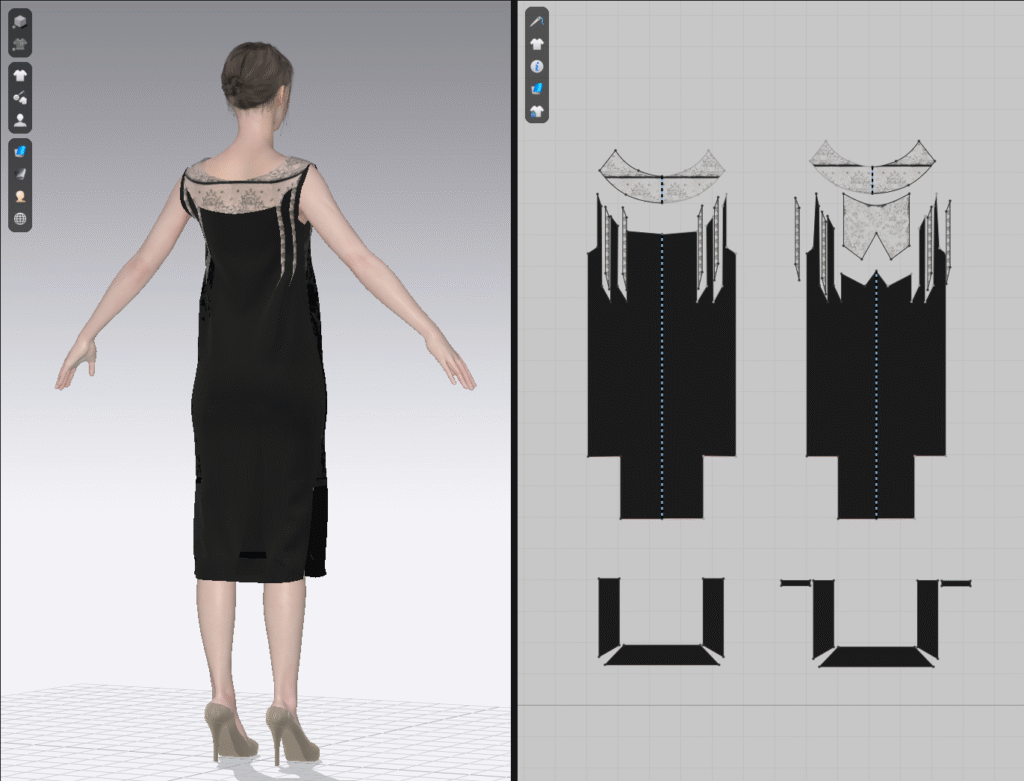Click the gray dotted shirt icon in 3D view
The width and height of the screenshot is (1024, 781).
20,44
